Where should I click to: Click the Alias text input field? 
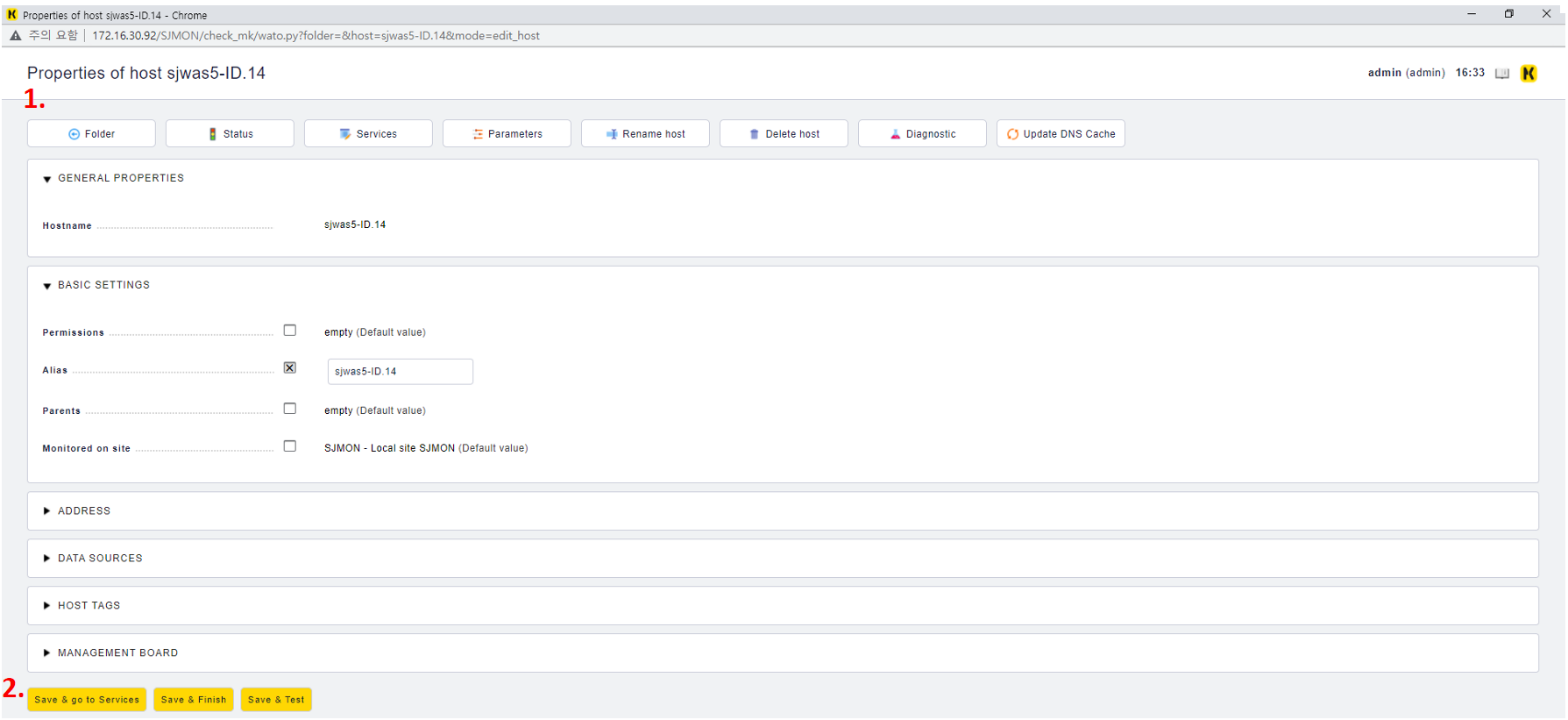400,372
